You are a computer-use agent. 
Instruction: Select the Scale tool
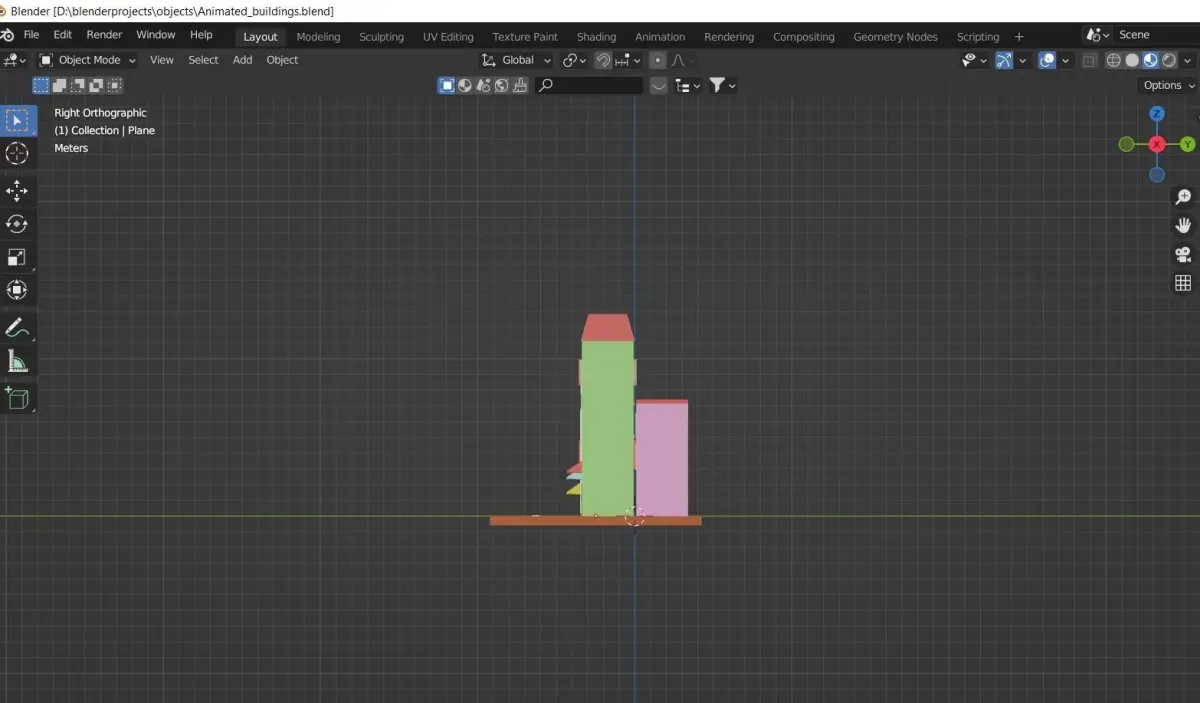click(17, 257)
